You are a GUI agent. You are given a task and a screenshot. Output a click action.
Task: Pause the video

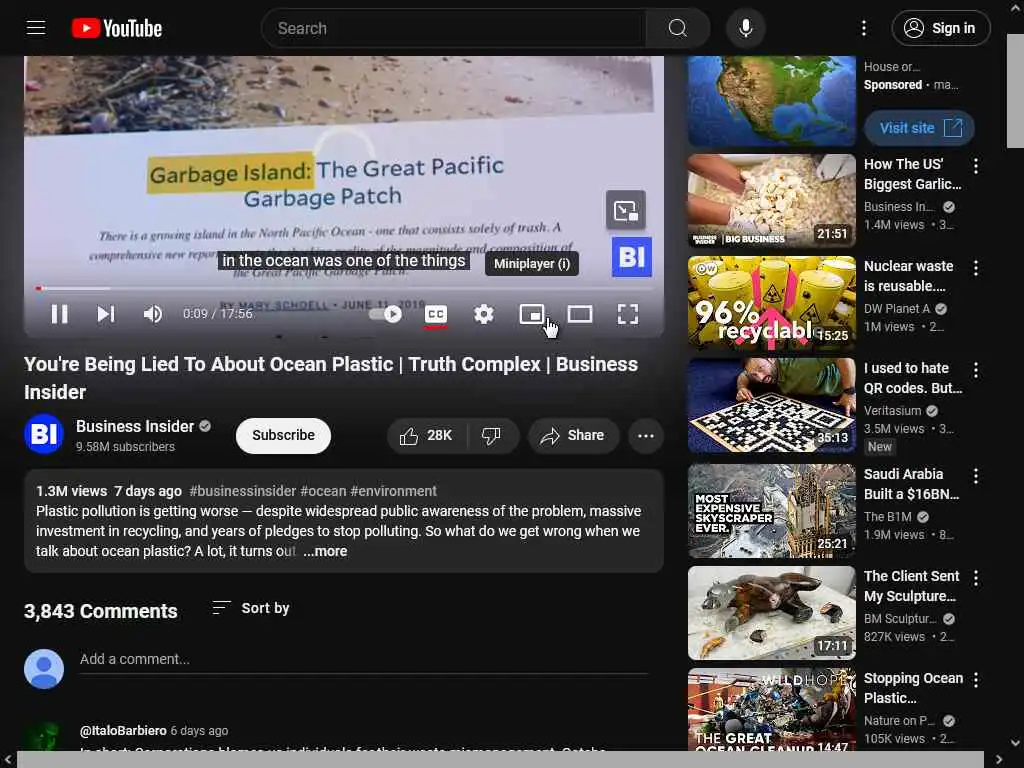click(59, 314)
